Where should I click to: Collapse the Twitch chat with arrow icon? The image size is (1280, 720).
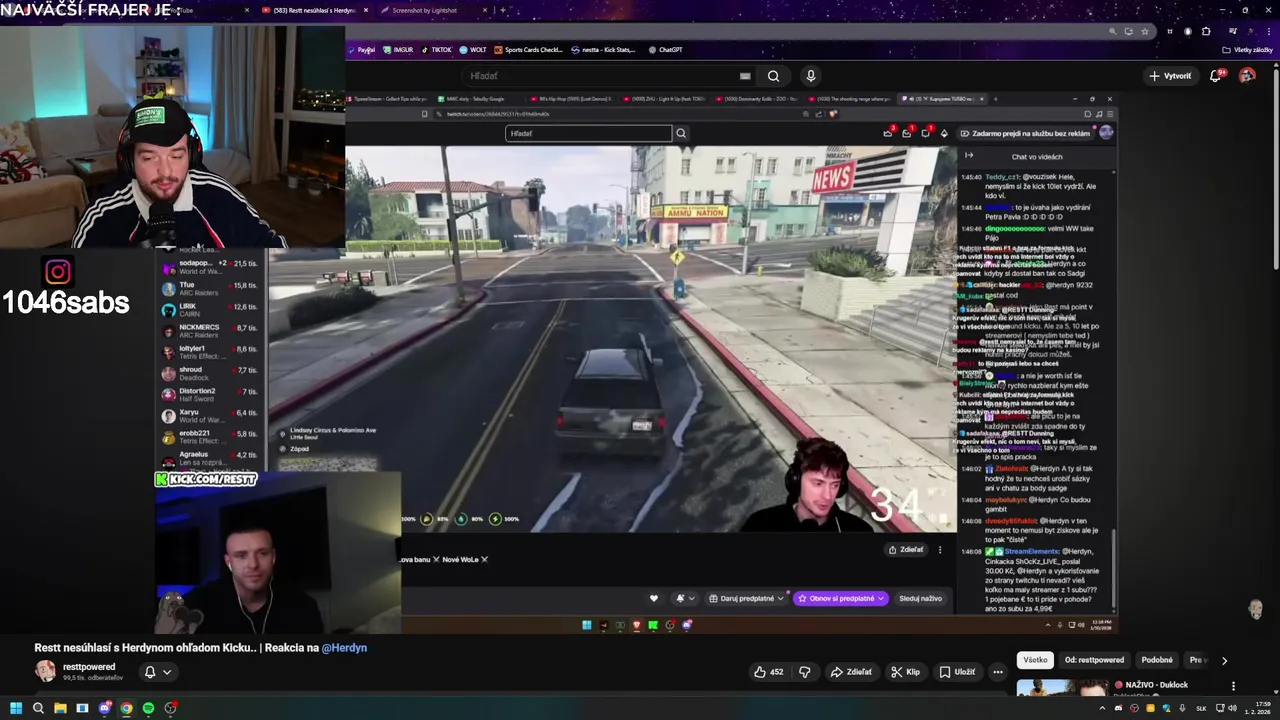968,155
